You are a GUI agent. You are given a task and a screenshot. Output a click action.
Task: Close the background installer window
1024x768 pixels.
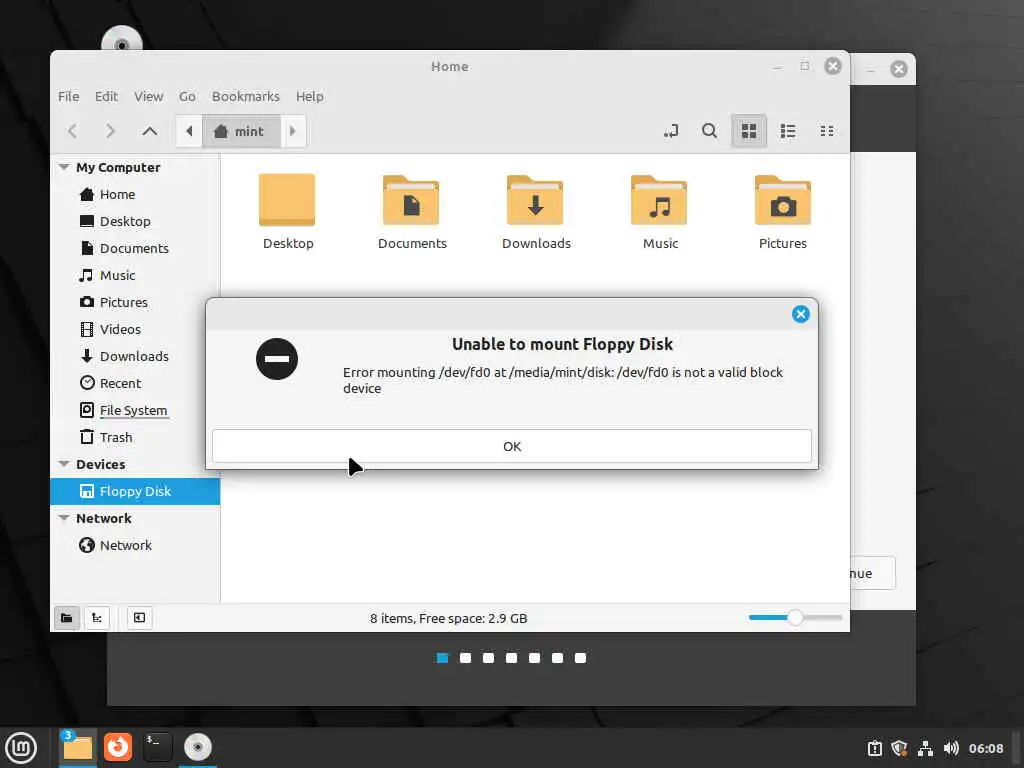coord(899,69)
